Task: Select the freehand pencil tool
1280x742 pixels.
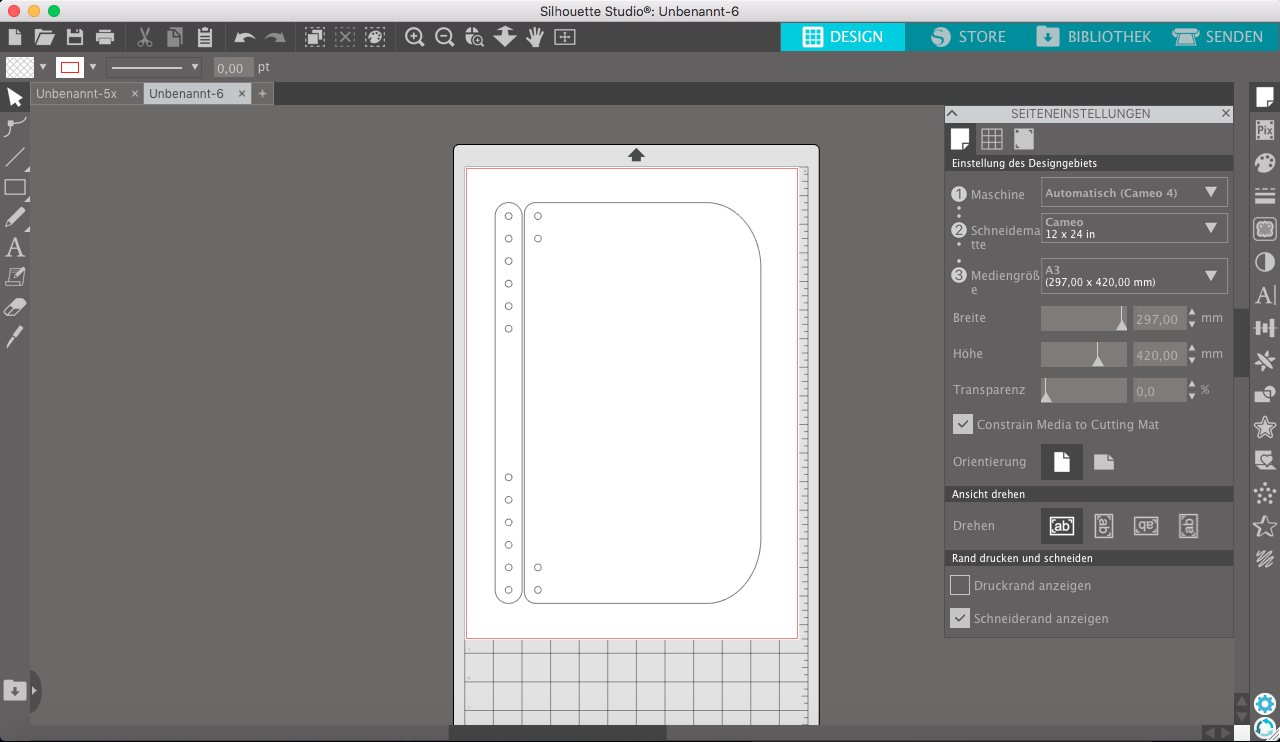Action: point(15,217)
